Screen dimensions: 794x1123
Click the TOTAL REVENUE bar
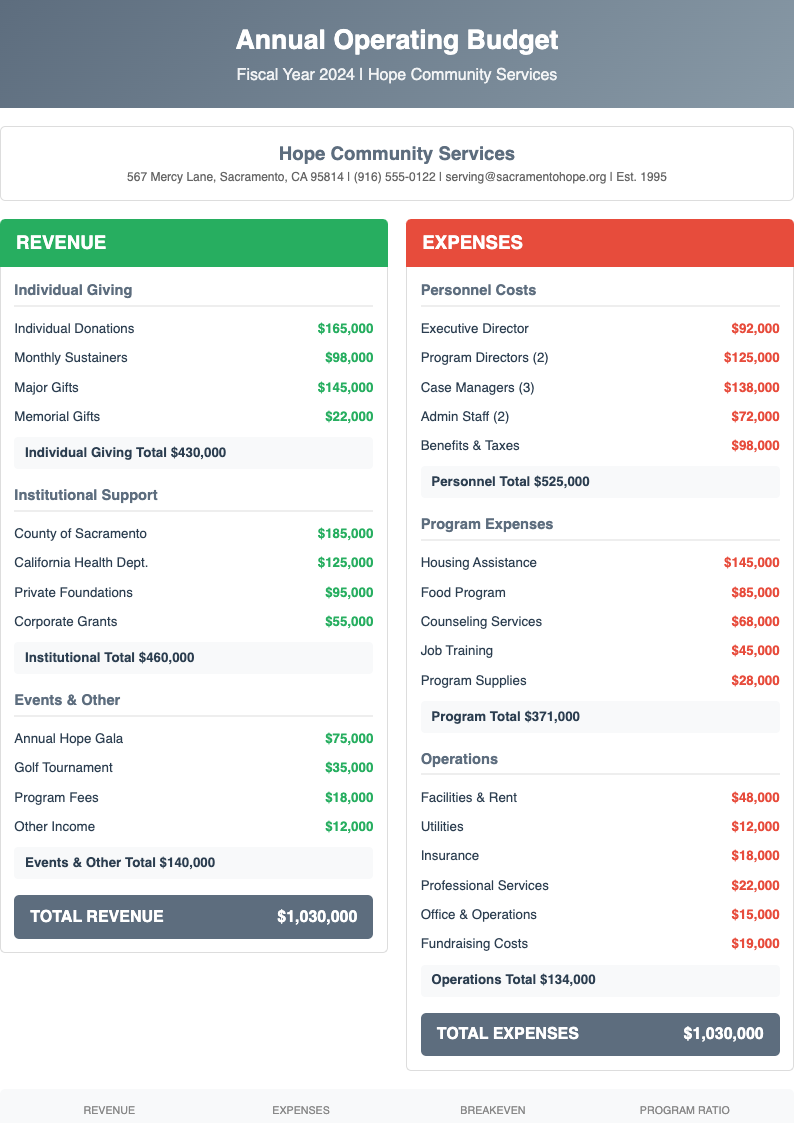coord(193,917)
